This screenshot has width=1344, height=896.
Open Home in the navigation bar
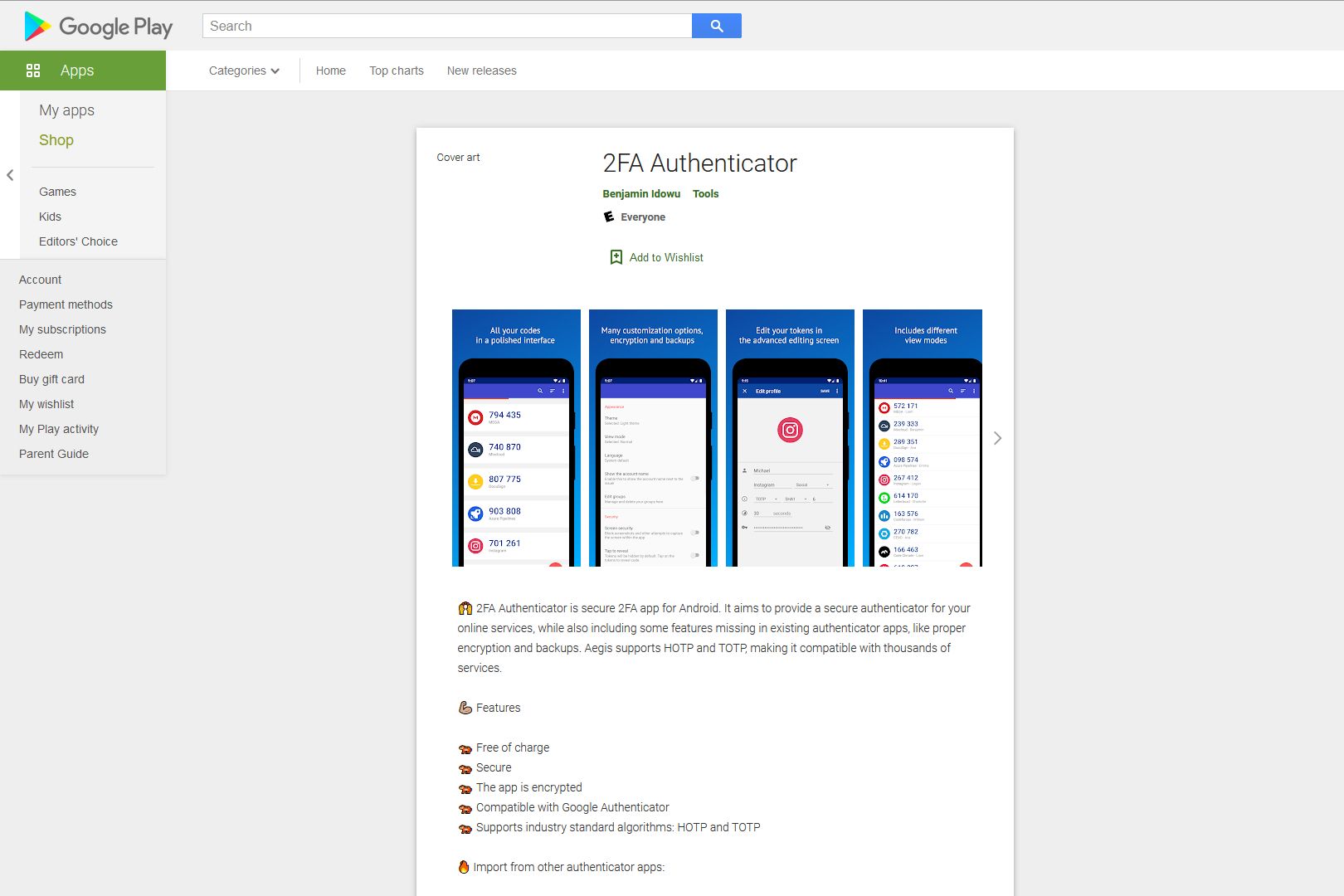[x=330, y=71]
